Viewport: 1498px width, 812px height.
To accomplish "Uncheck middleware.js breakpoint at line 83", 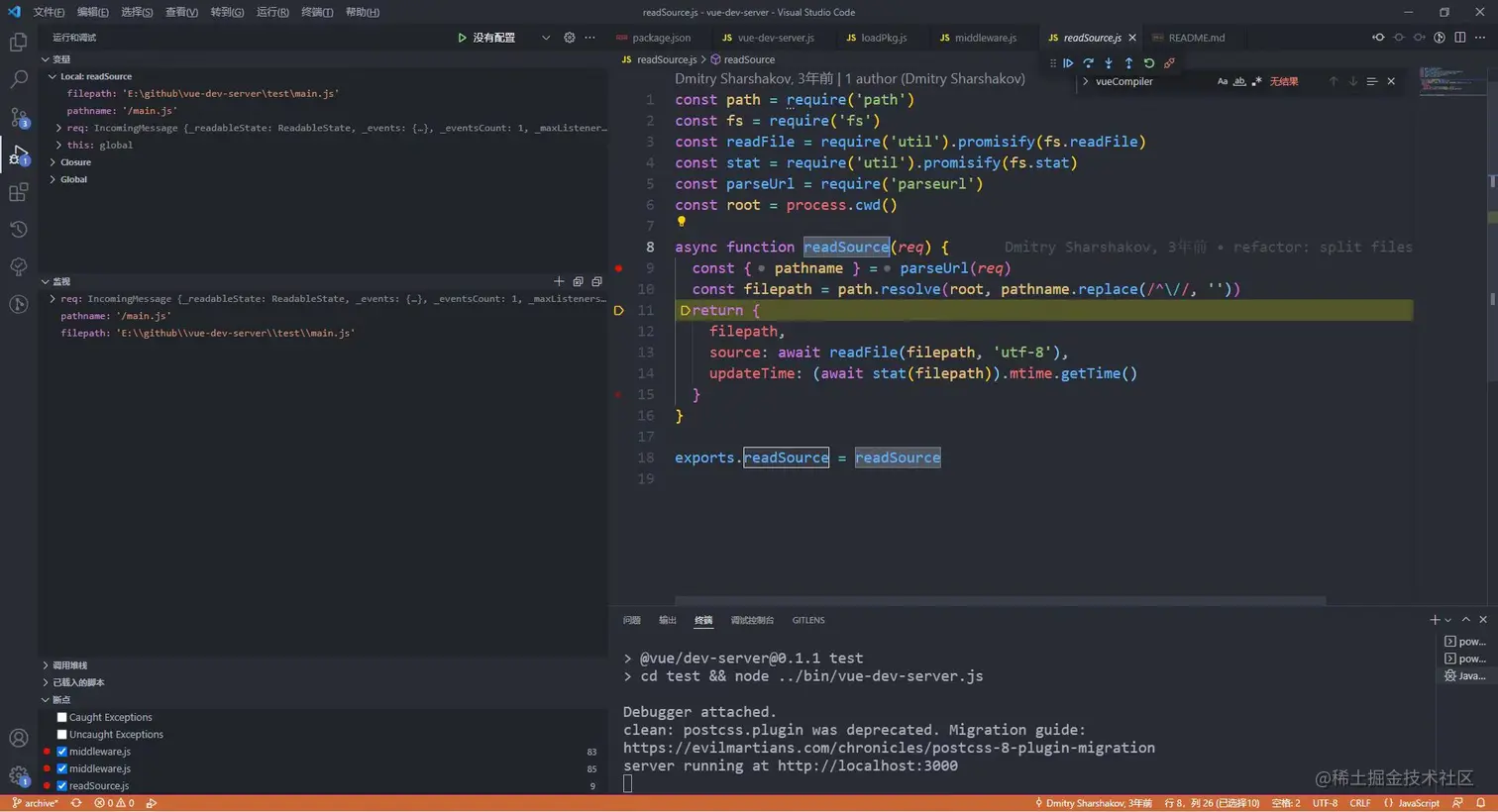I will pyautogui.click(x=61, y=752).
